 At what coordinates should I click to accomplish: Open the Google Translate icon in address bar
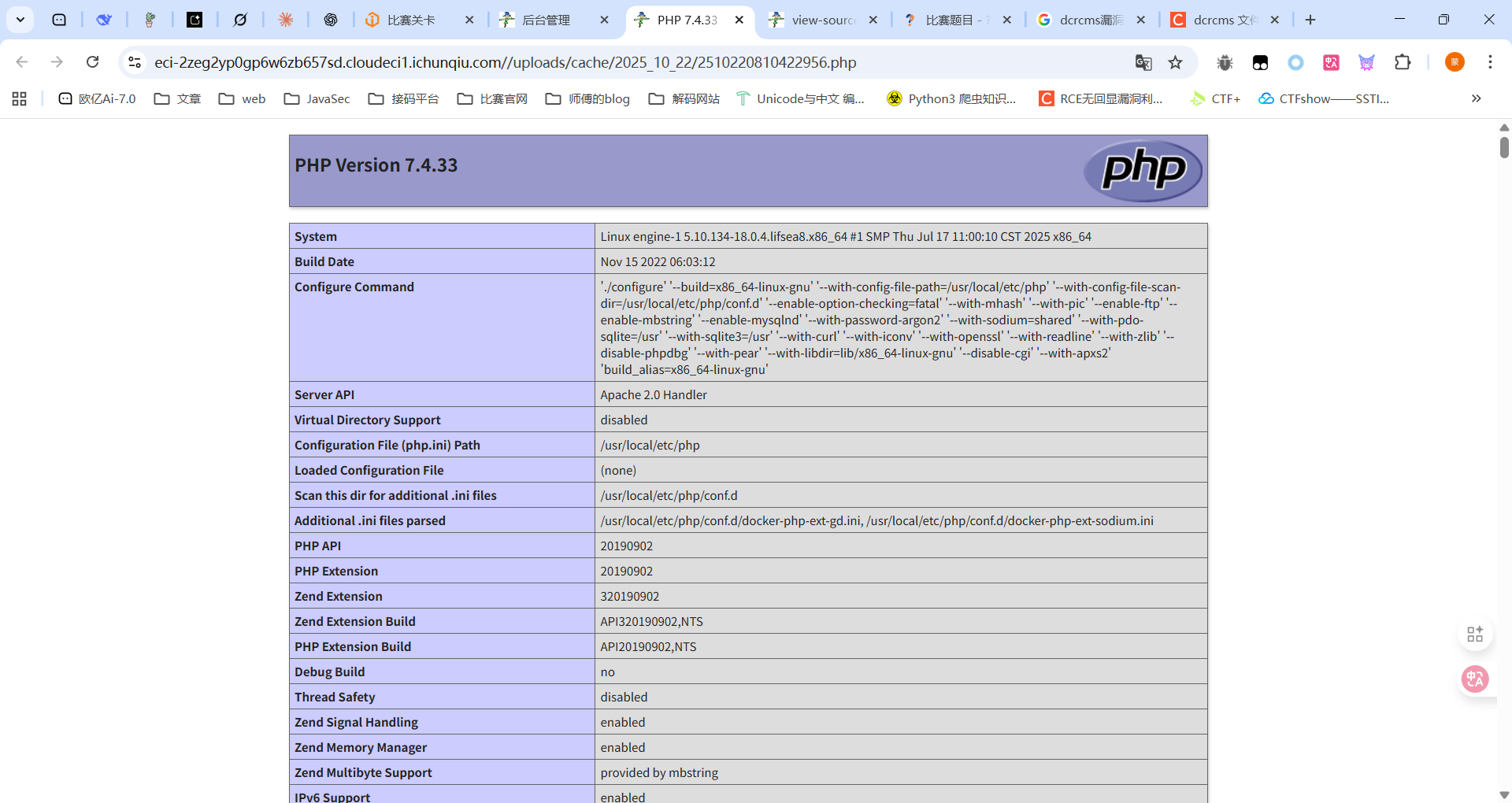[1143, 62]
